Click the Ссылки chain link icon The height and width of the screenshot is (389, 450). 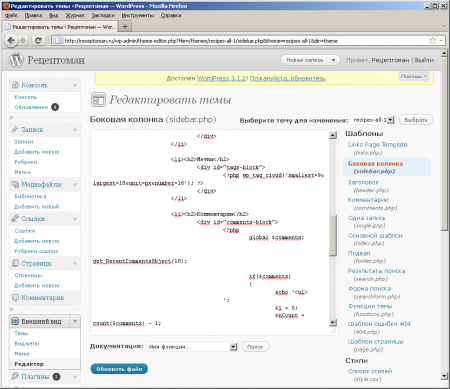15,218
